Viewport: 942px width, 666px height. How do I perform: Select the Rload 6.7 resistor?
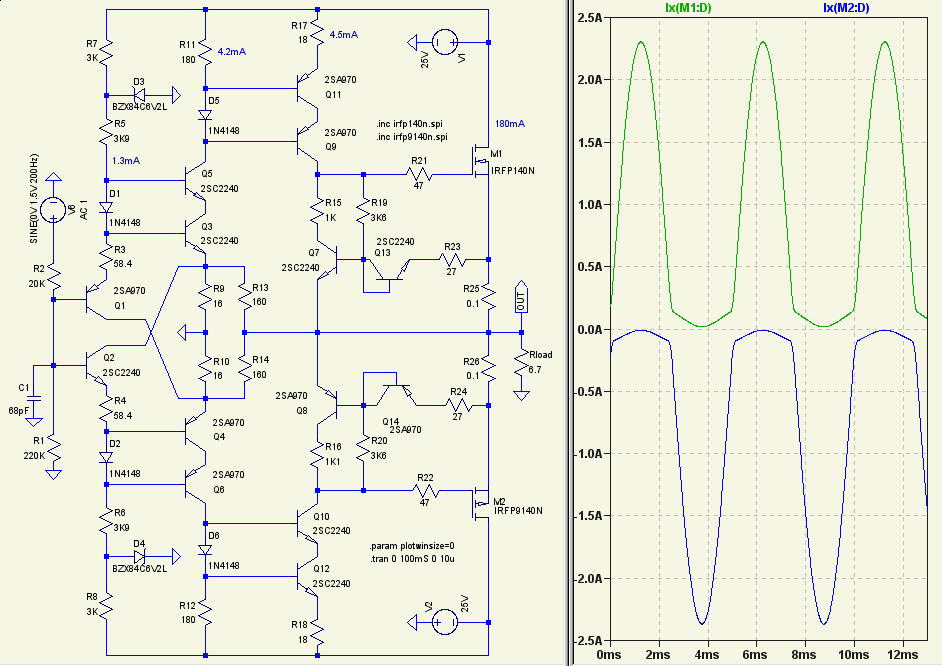[521, 363]
